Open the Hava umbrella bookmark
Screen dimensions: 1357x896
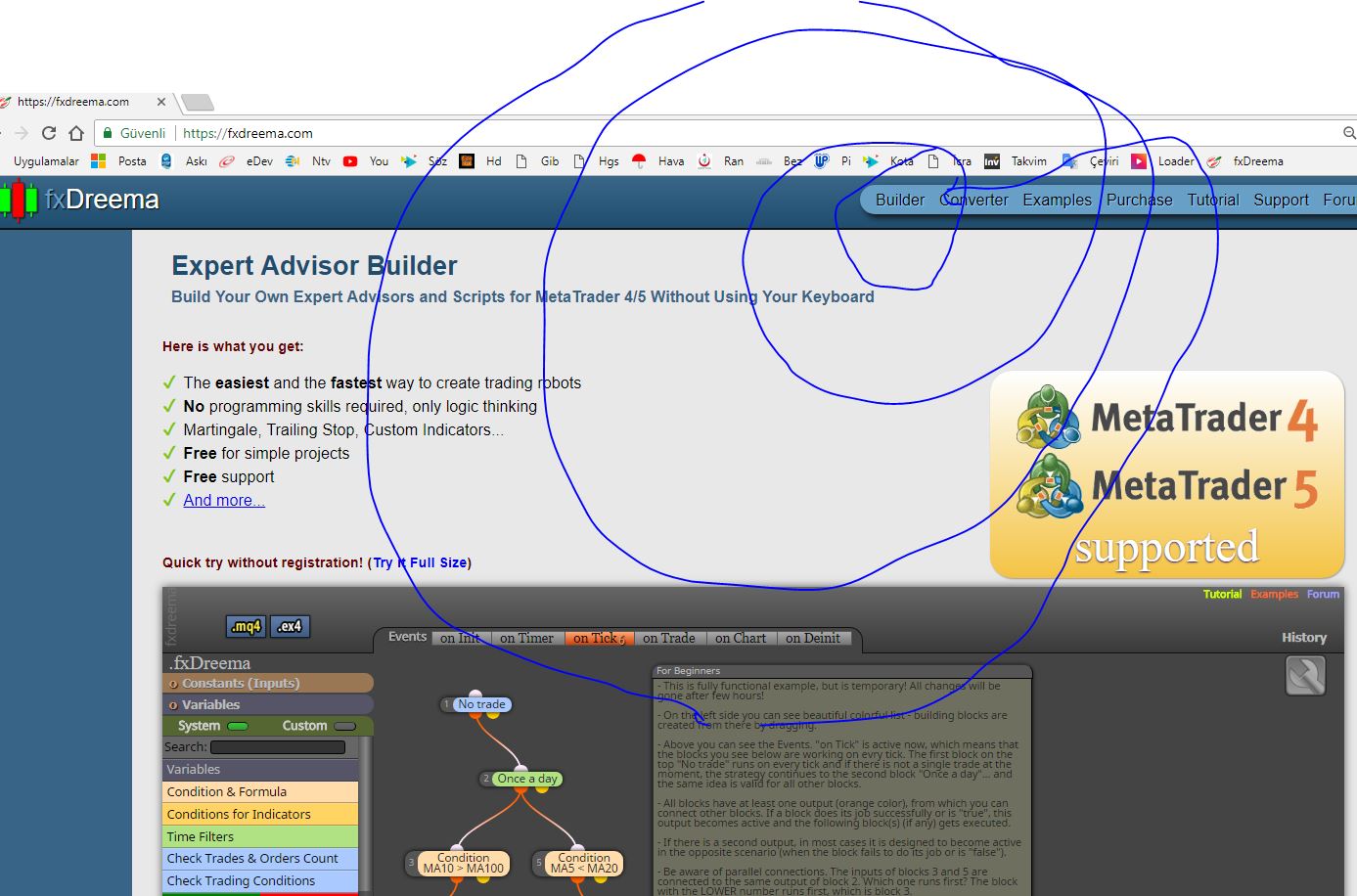tap(658, 161)
